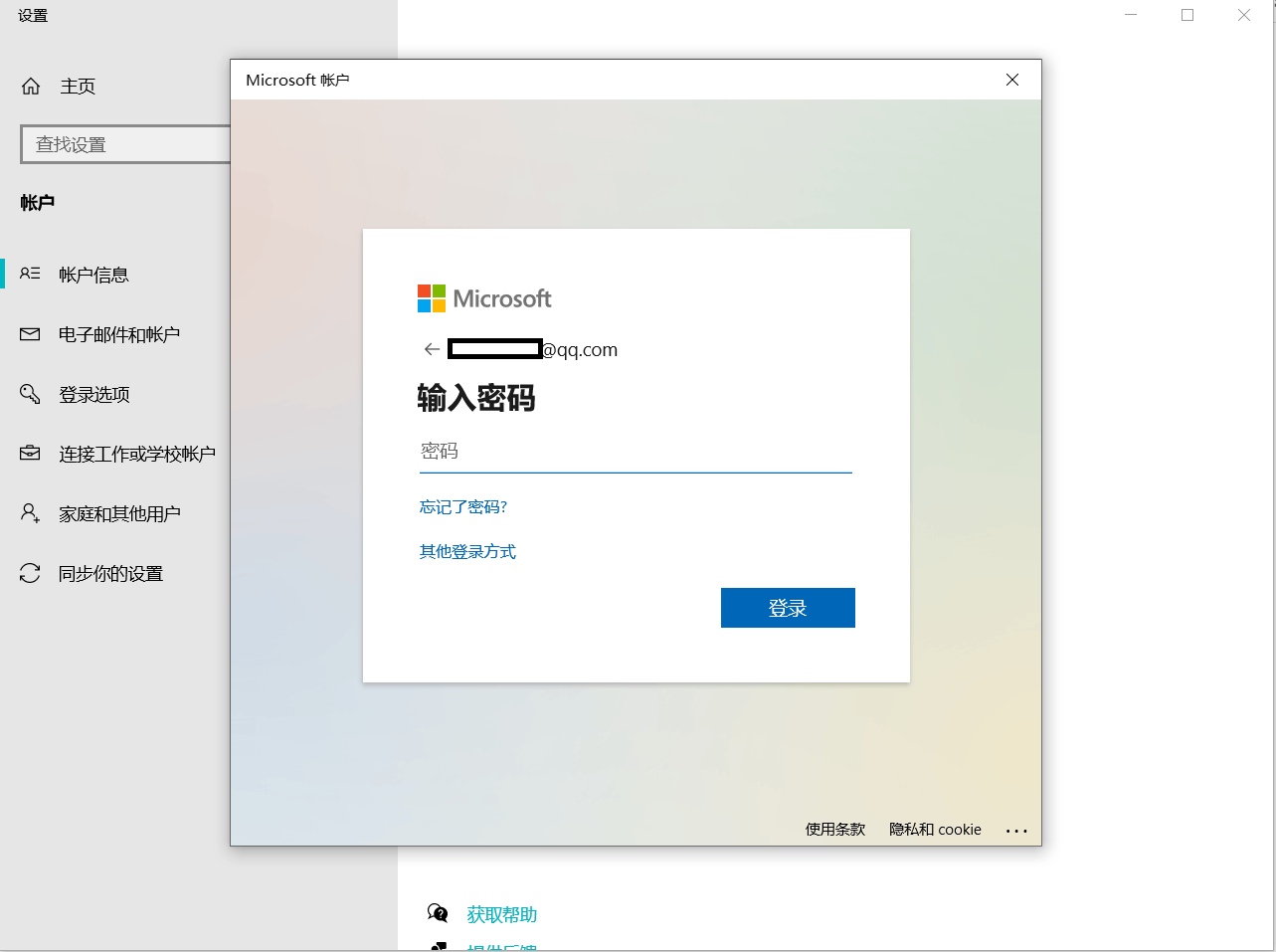This screenshot has height=952, width=1276.
Task: Click the work or school briefcase icon
Action: (x=31, y=454)
